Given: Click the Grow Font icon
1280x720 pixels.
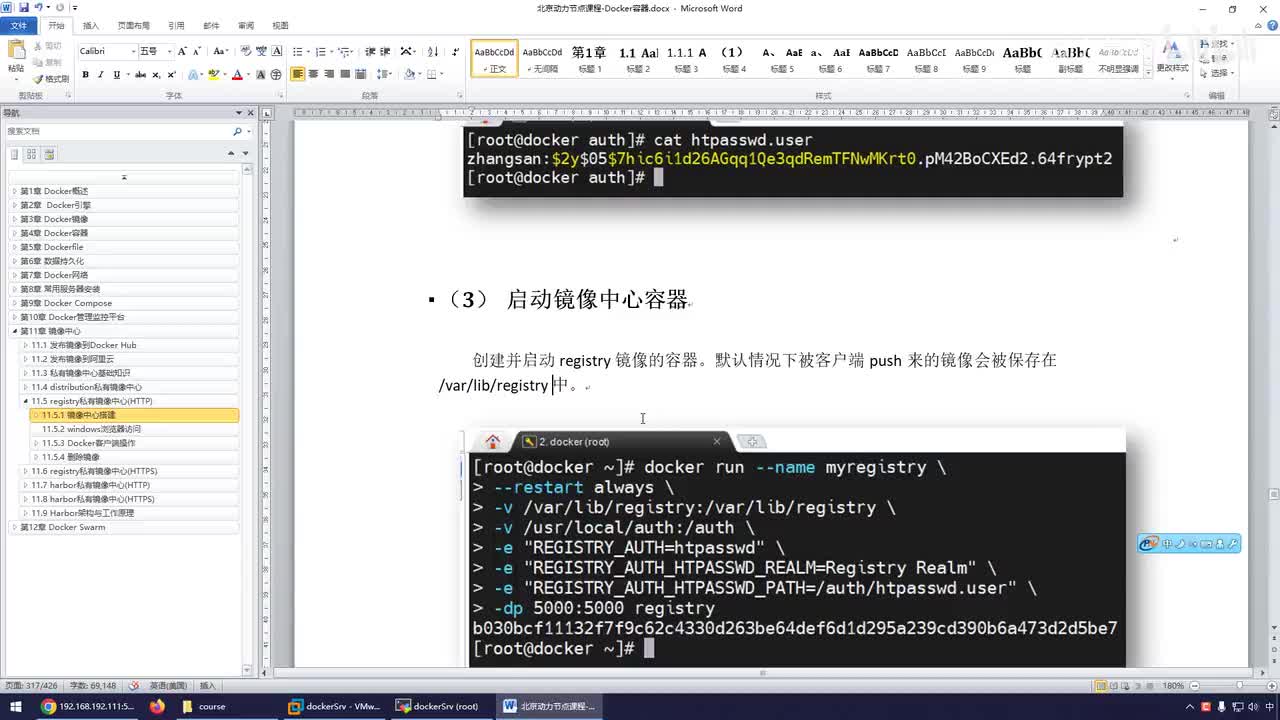Looking at the screenshot, I should [x=183, y=51].
